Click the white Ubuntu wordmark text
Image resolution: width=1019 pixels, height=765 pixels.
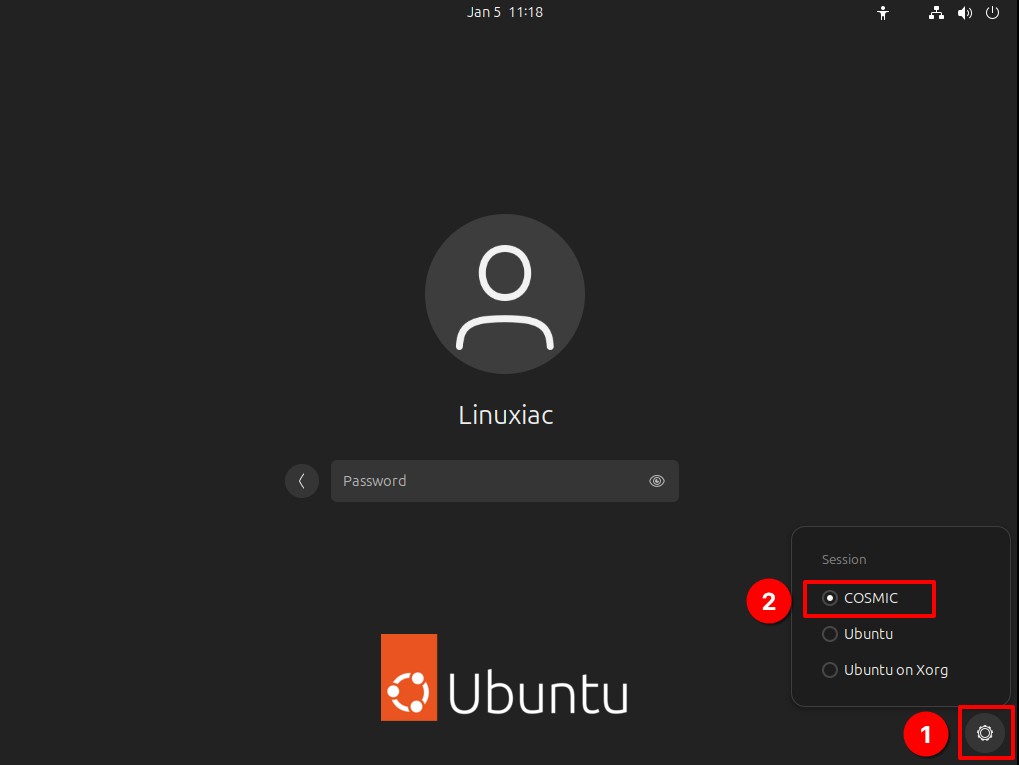[538, 693]
